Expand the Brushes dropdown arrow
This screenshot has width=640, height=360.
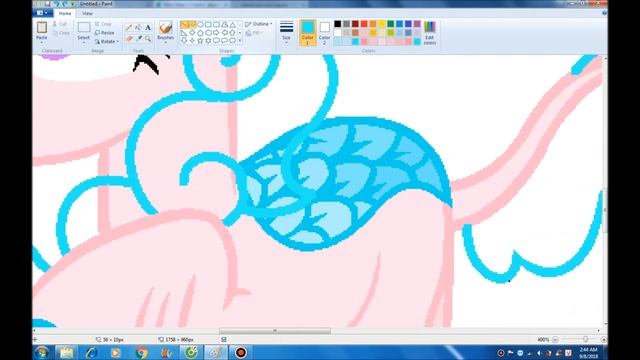coord(165,42)
